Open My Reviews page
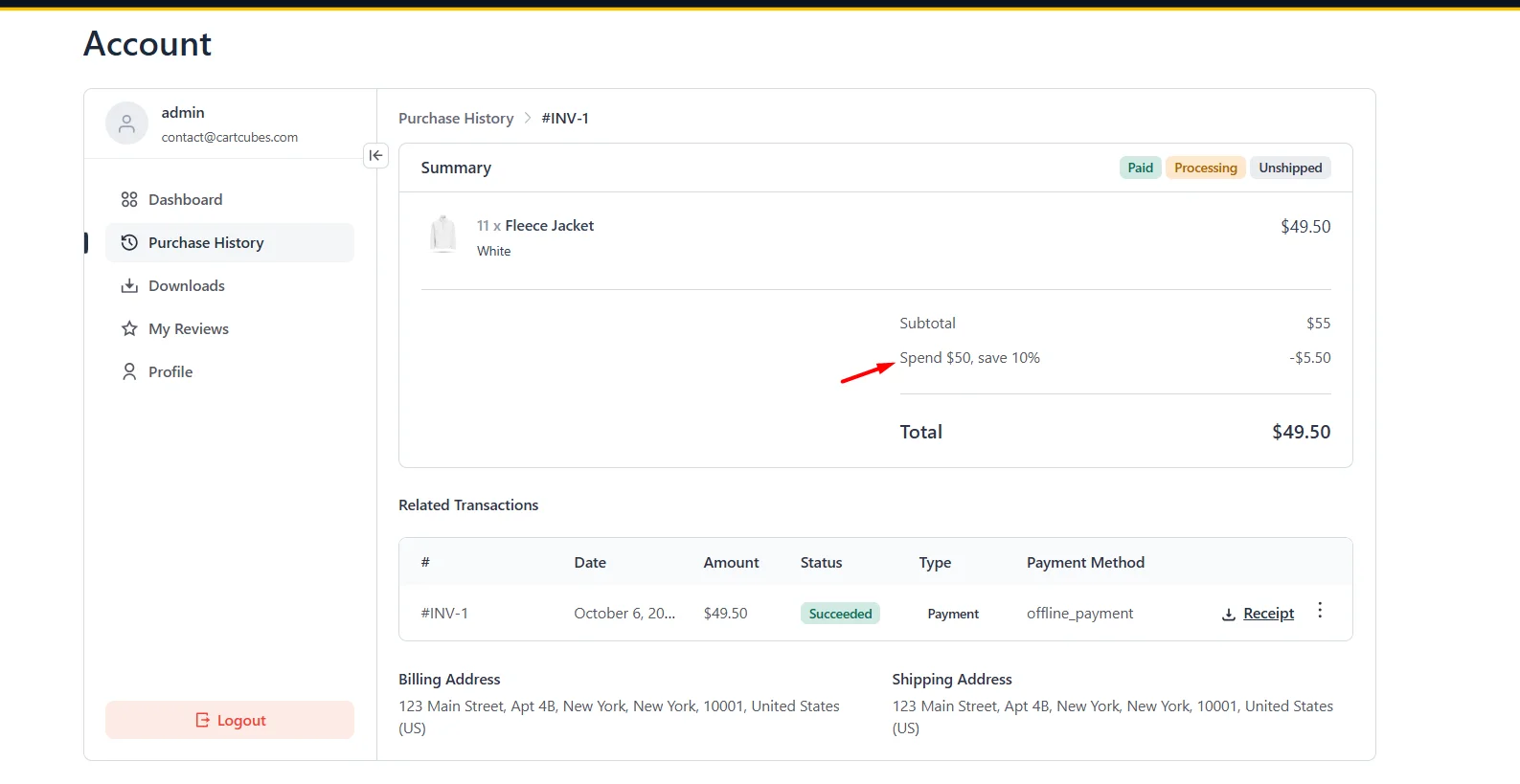This screenshot has height=784, width=1520. (230, 328)
